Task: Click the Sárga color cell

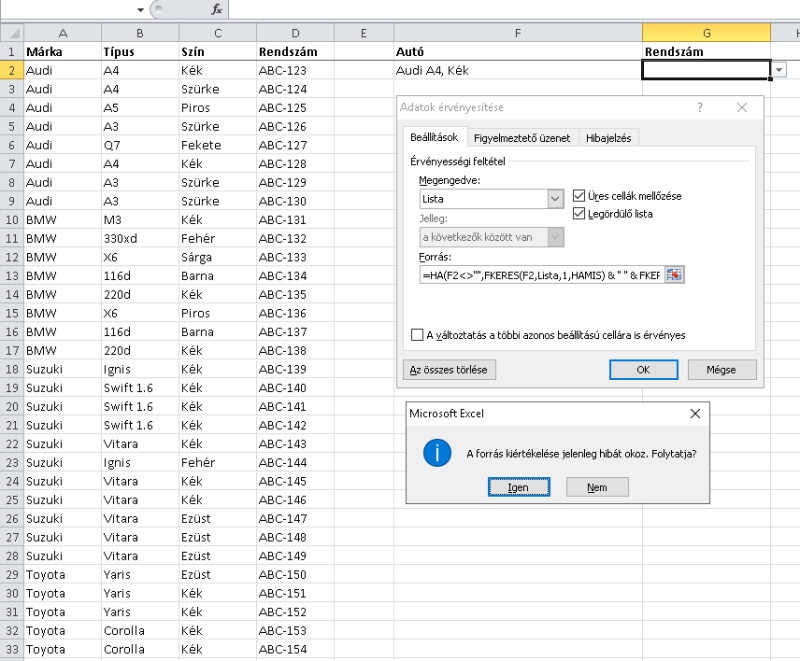Action: click(217, 257)
